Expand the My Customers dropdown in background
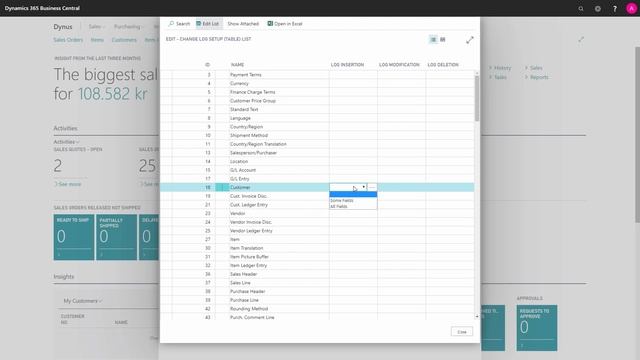The image size is (640, 360). point(83,301)
